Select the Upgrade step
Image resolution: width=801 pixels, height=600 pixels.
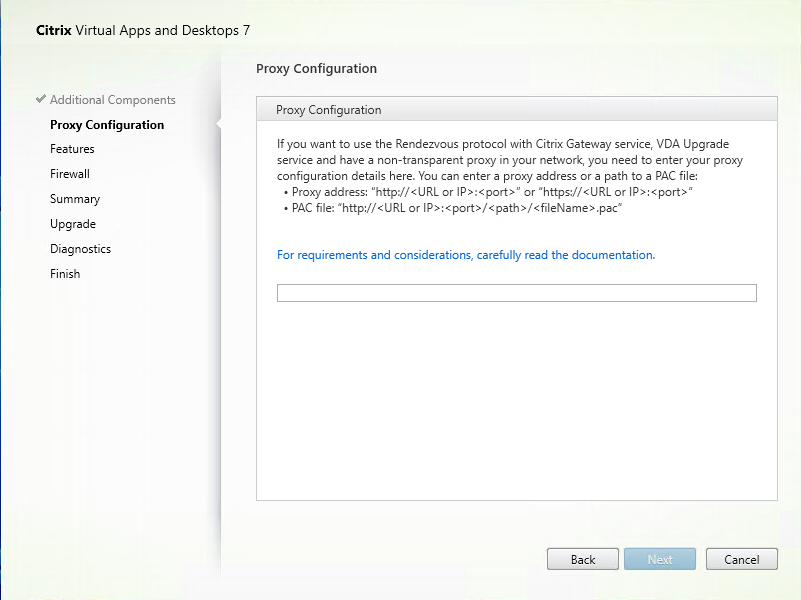73,224
